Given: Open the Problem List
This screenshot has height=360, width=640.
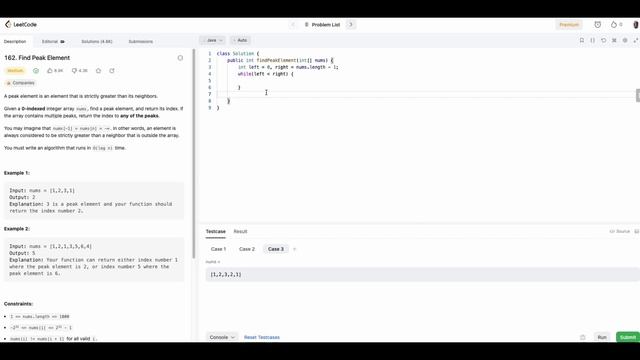Looking at the screenshot, I should (x=322, y=24).
